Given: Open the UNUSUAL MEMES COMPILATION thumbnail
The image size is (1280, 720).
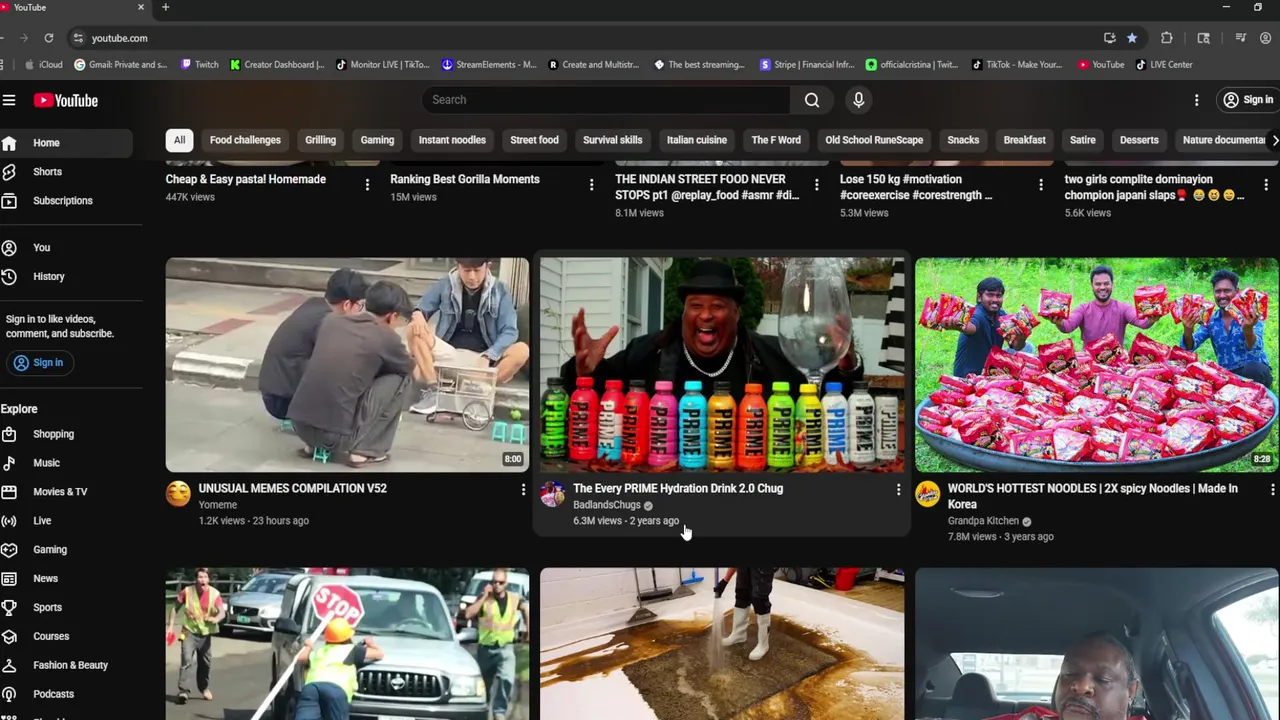Looking at the screenshot, I should coord(347,365).
